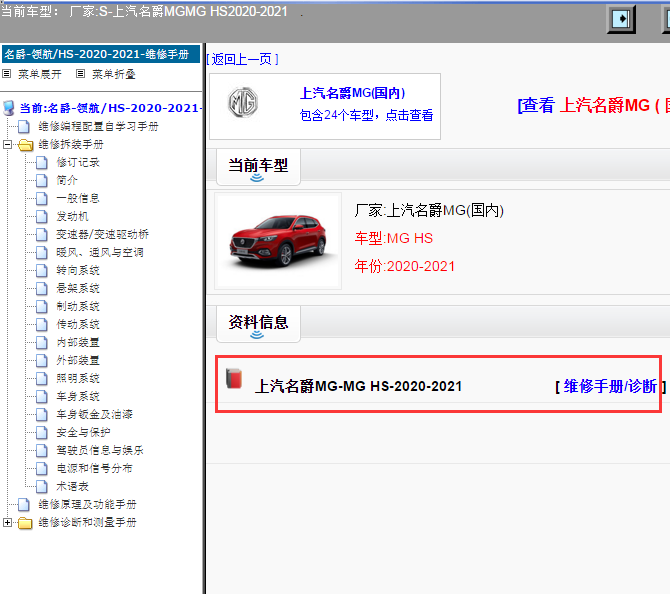Collapse the 维修拆装手册 tree node
Image resolution: width=670 pixels, height=594 pixels.
[7, 144]
